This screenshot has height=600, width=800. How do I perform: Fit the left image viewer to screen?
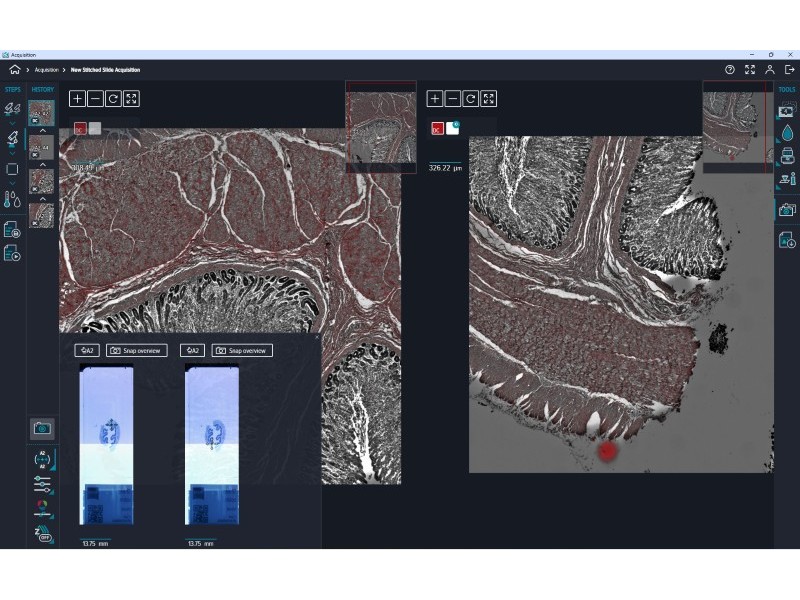point(131,98)
